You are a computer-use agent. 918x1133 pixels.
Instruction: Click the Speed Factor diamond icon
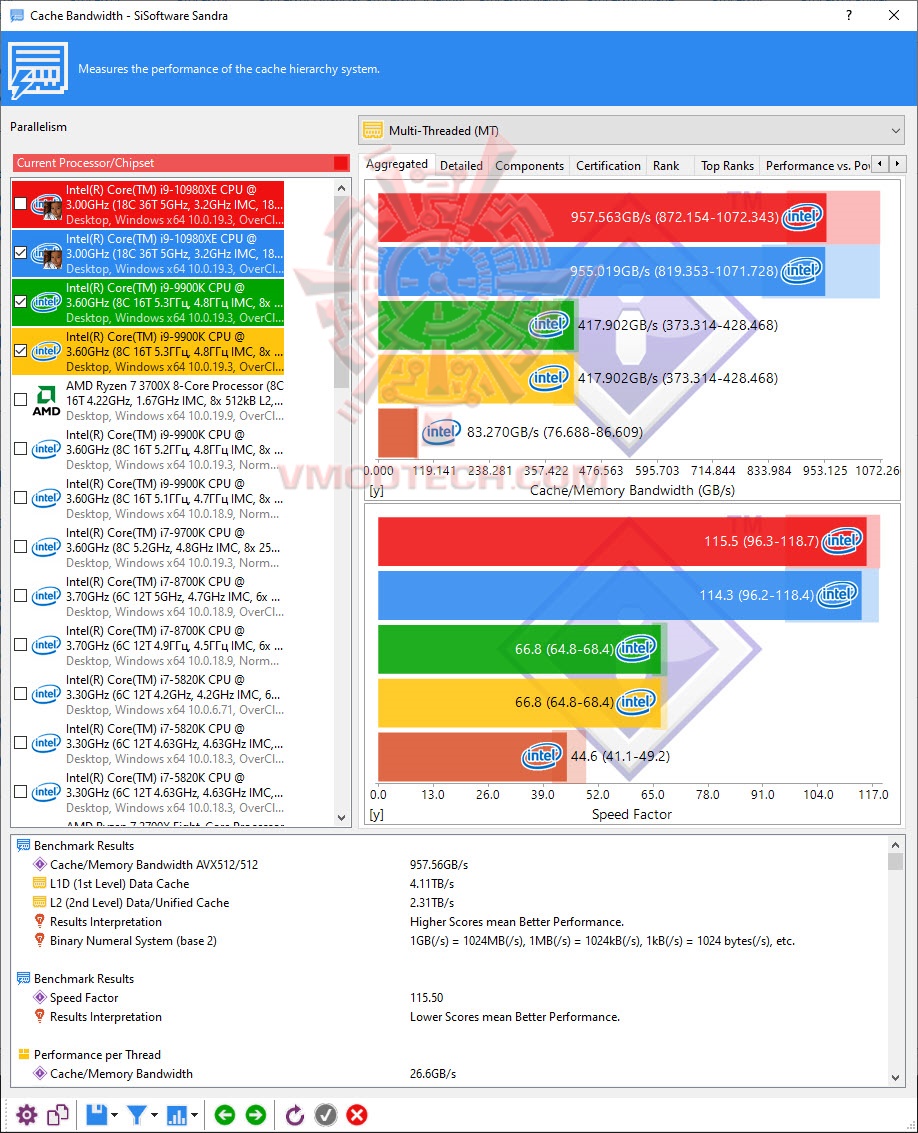[40, 997]
